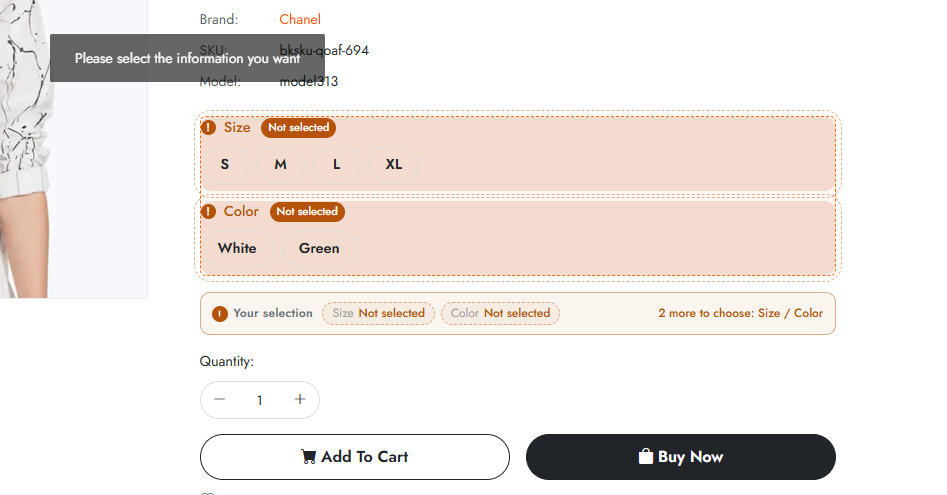This screenshot has width=947, height=495.
Task: Click the product image thumbnail
Action: click(x=74, y=148)
